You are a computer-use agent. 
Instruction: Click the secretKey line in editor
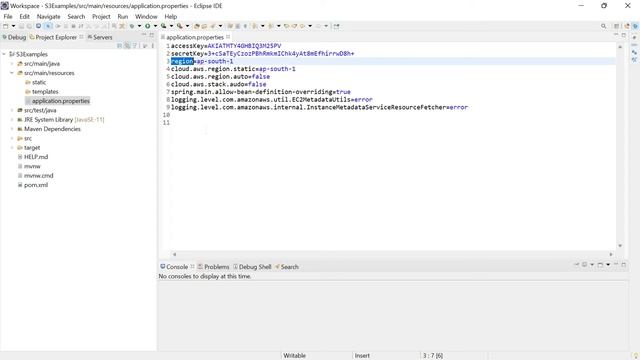[262, 53]
